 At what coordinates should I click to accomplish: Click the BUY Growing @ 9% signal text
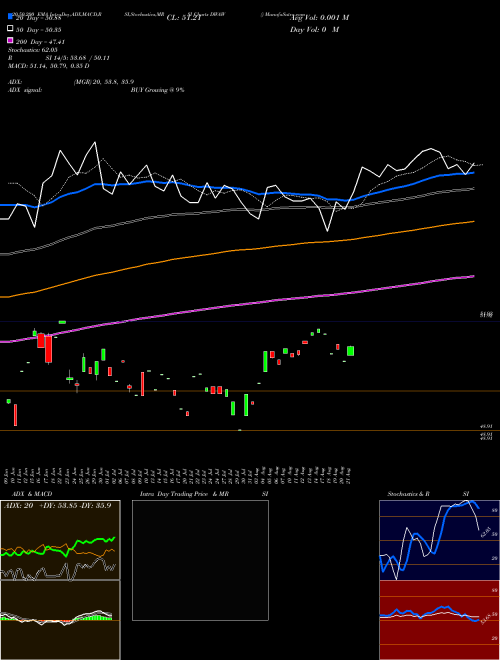point(157,90)
